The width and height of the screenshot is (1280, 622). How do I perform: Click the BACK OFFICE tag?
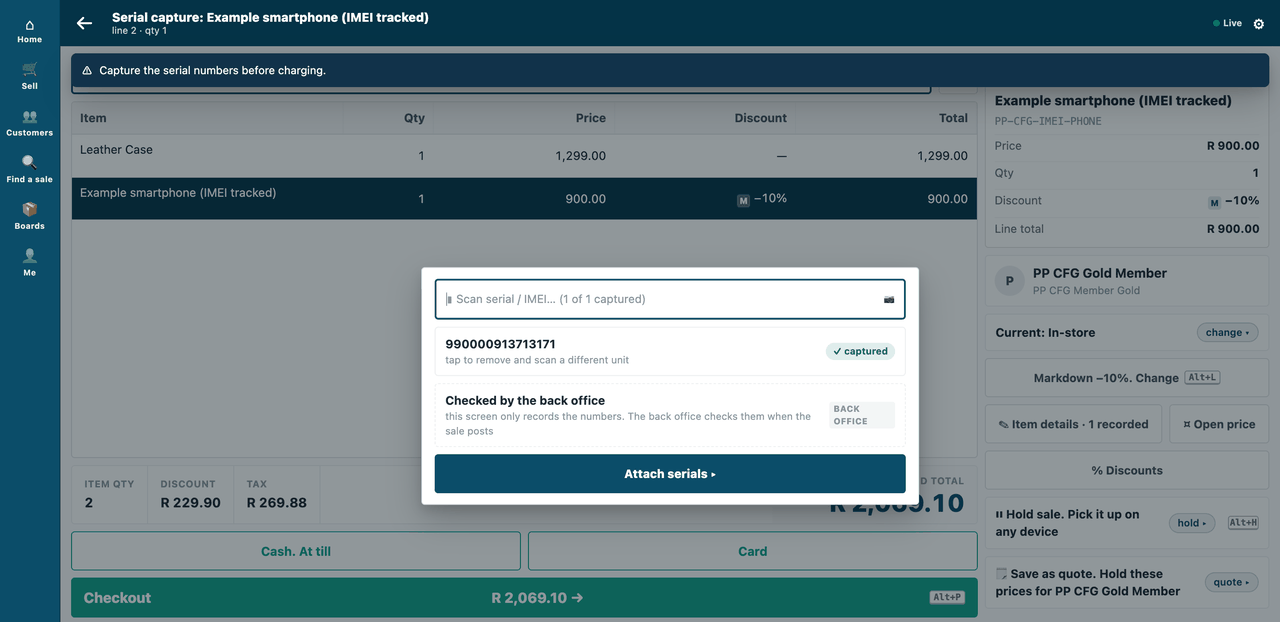[x=861, y=415]
